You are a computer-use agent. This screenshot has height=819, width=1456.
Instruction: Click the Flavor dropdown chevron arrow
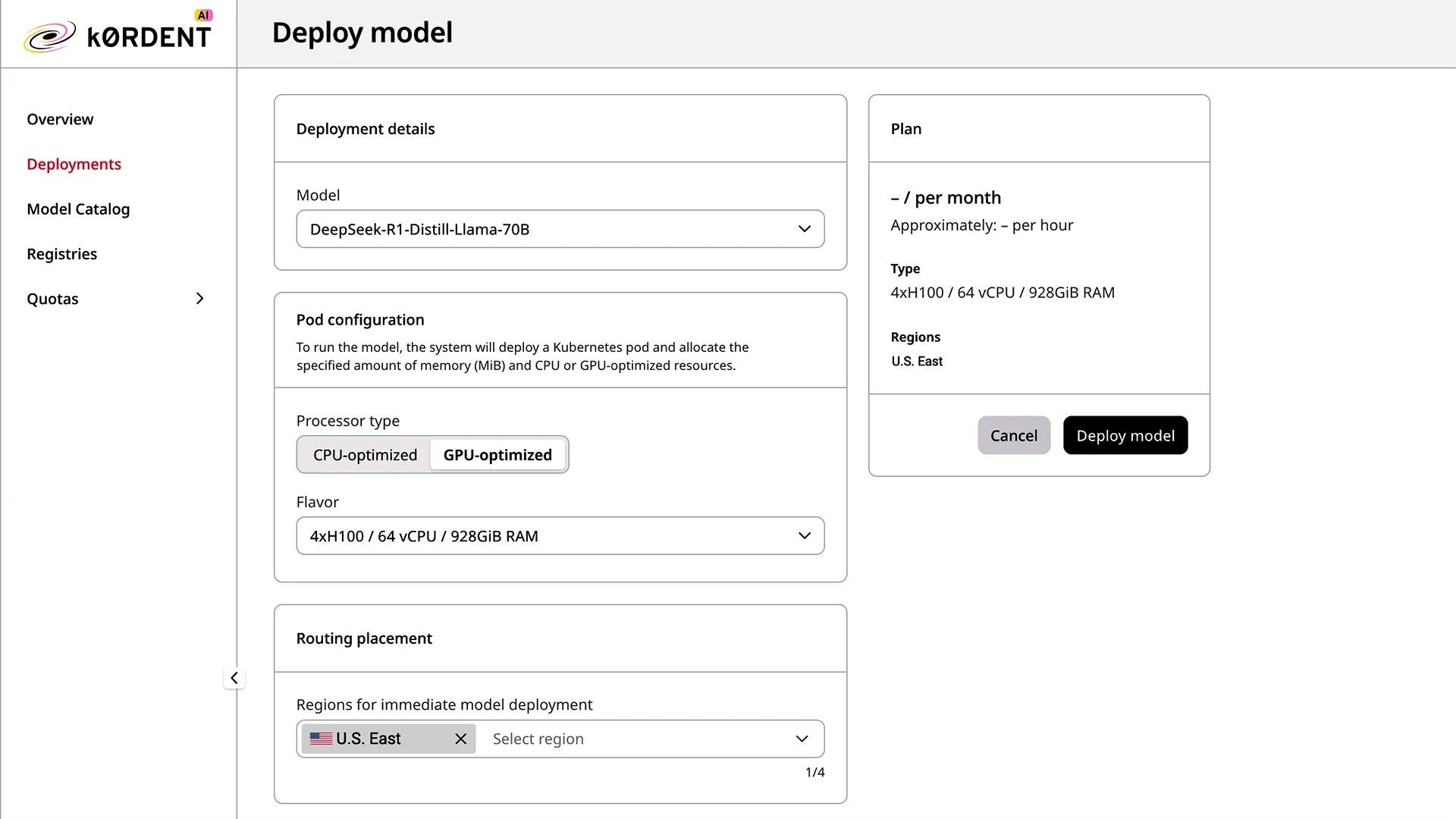tap(804, 536)
